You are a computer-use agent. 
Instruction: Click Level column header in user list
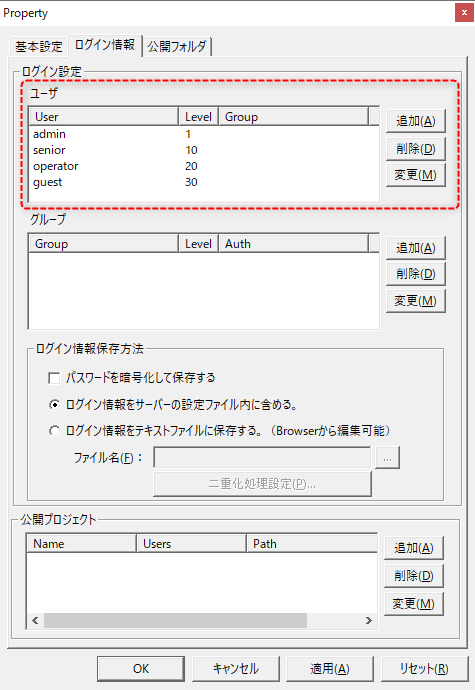click(199, 117)
